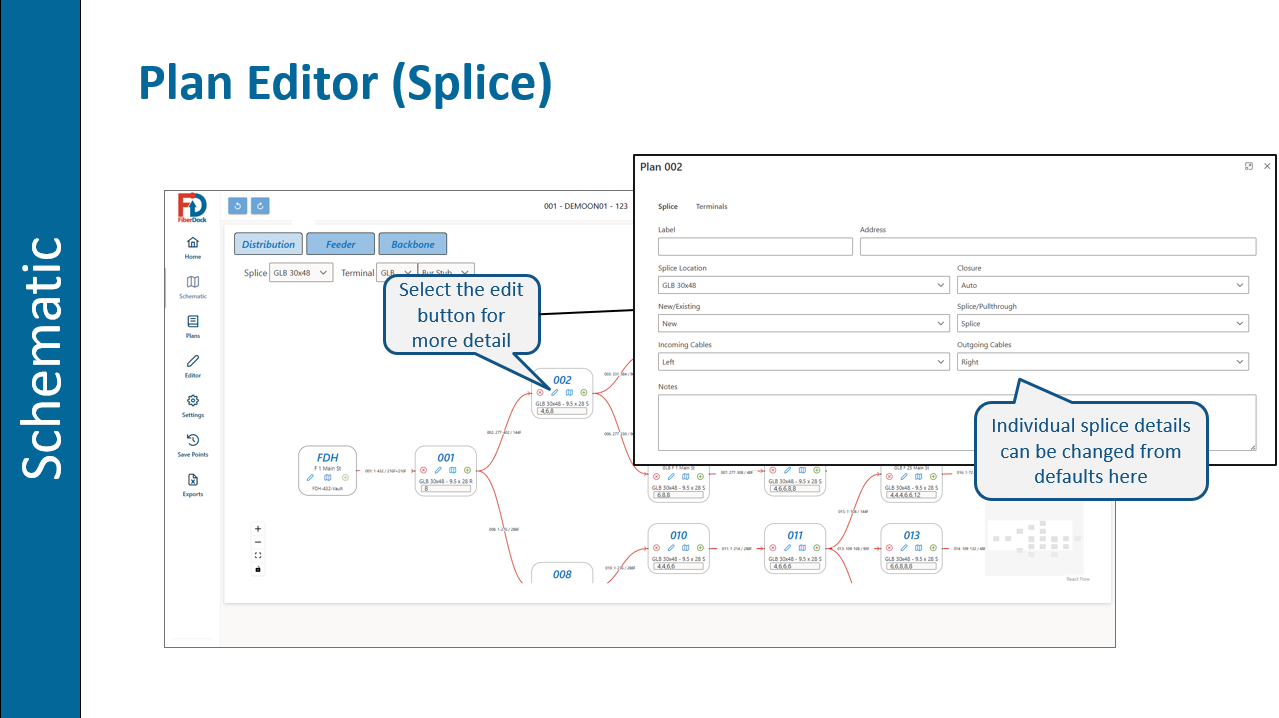
Task: Click the edit pencil on node 001
Action: (438, 470)
